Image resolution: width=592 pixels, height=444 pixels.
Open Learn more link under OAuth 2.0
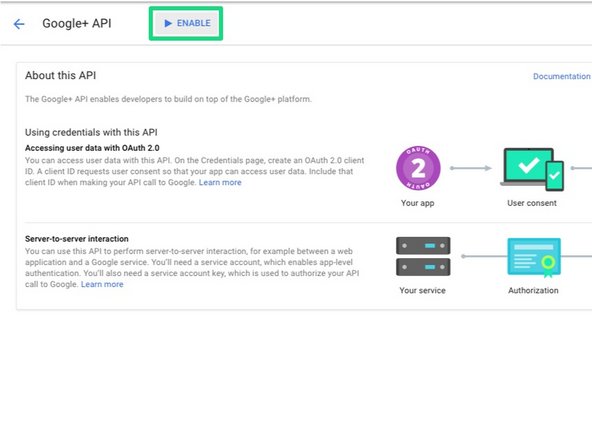220,182
